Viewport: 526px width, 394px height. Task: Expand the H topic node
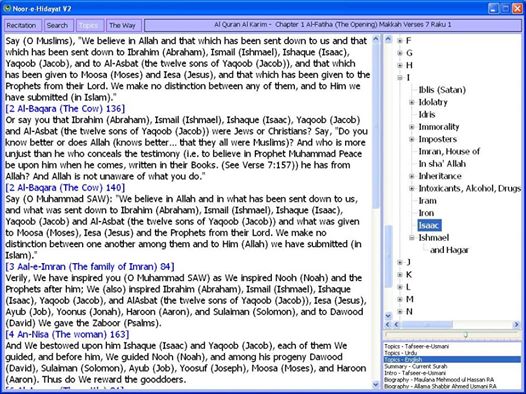(400, 65)
